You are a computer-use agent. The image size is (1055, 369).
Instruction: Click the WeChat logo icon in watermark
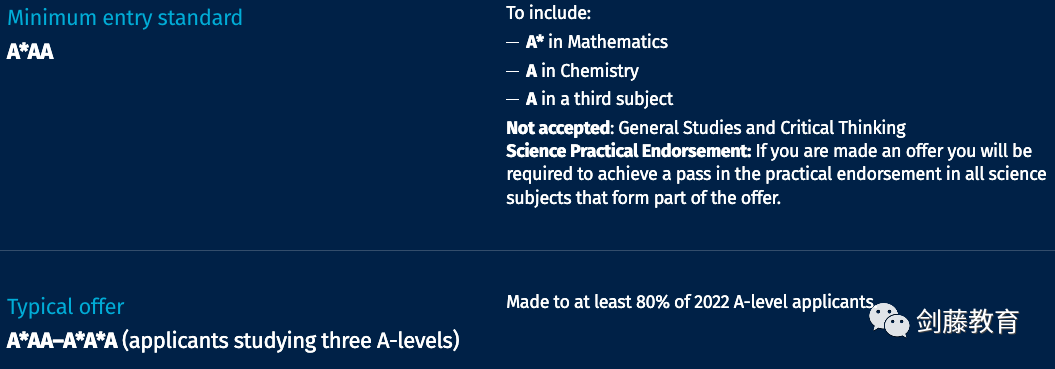pos(889,320)
